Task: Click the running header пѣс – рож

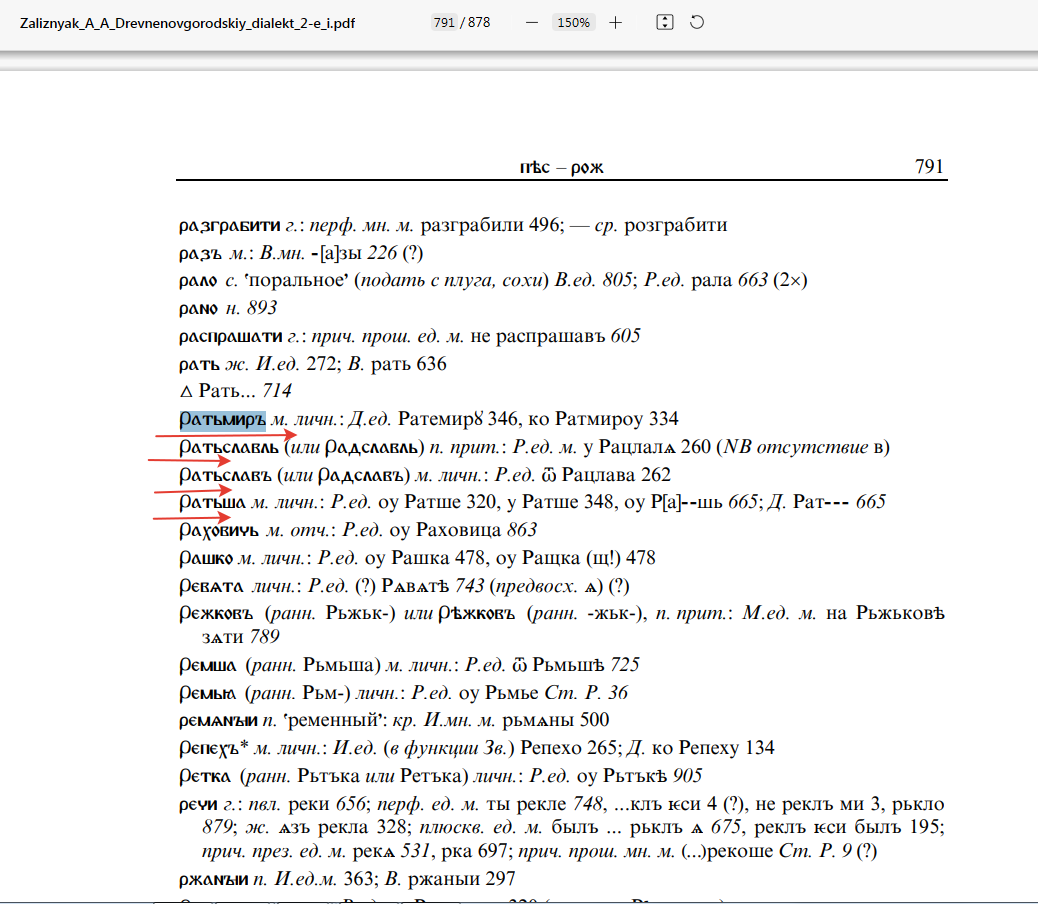Action: pyautogui.click(x=561, y=167)
